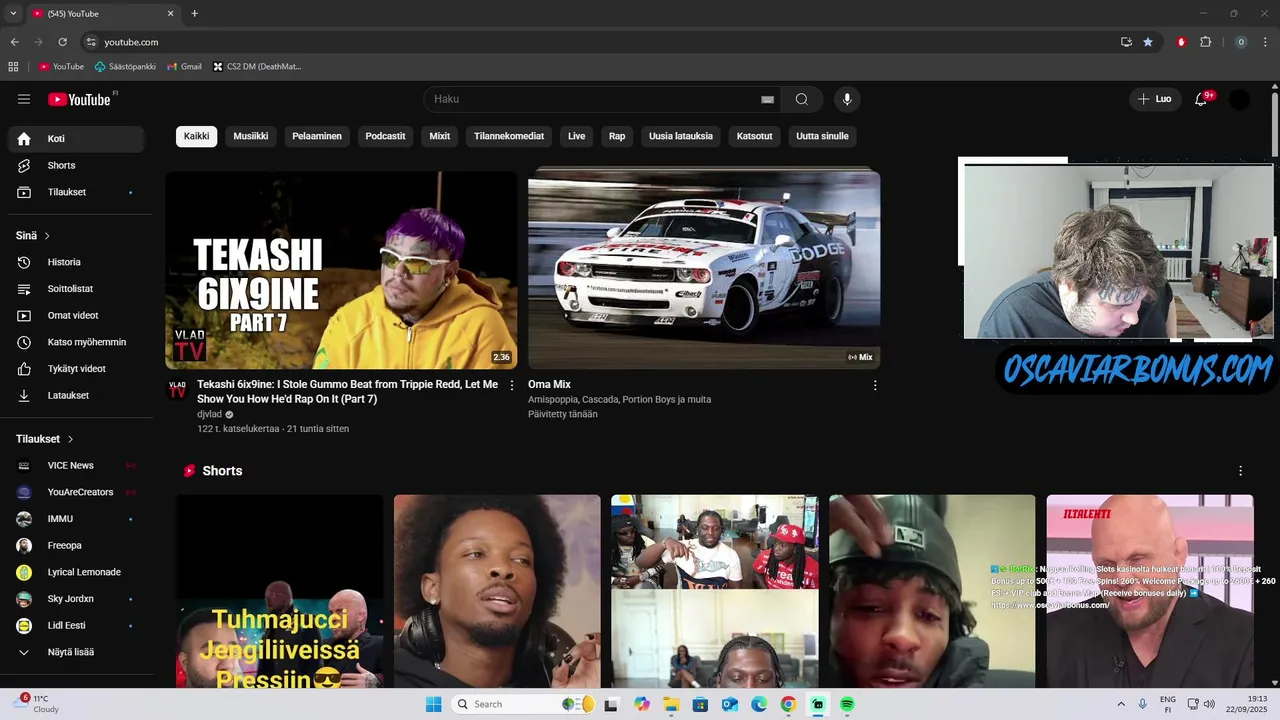Open Tykätyt videot in sidebar
The height and width of the screenshot is (720, 1280).
(76, 369)
